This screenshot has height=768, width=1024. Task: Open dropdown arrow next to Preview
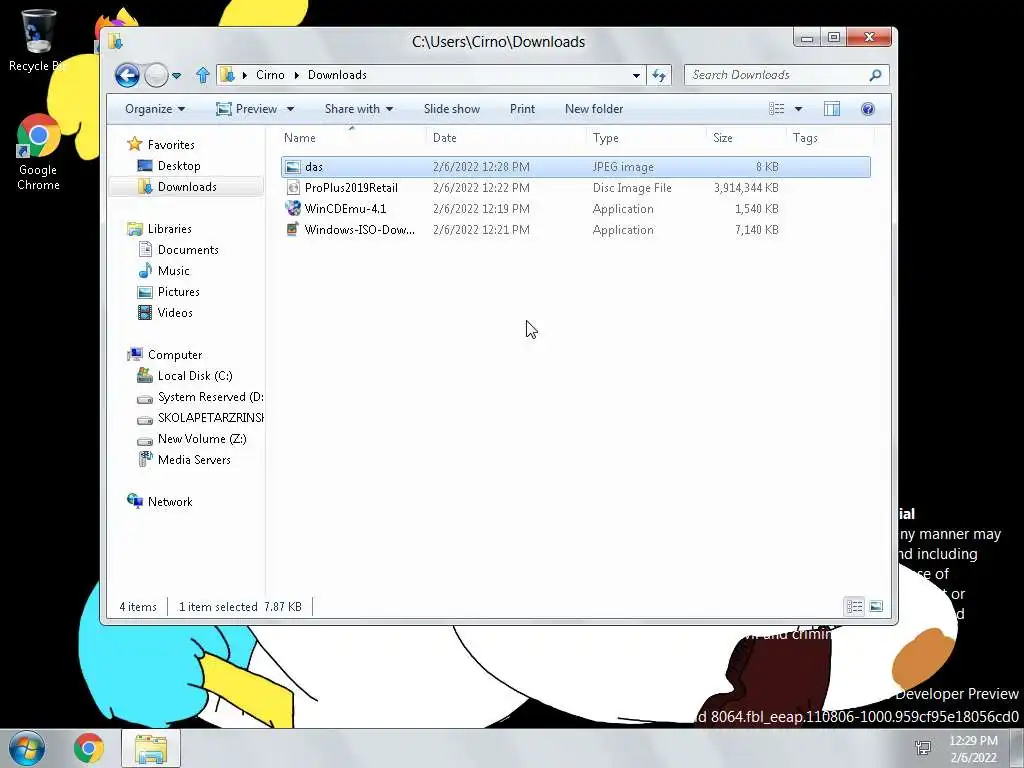point(291,109)
